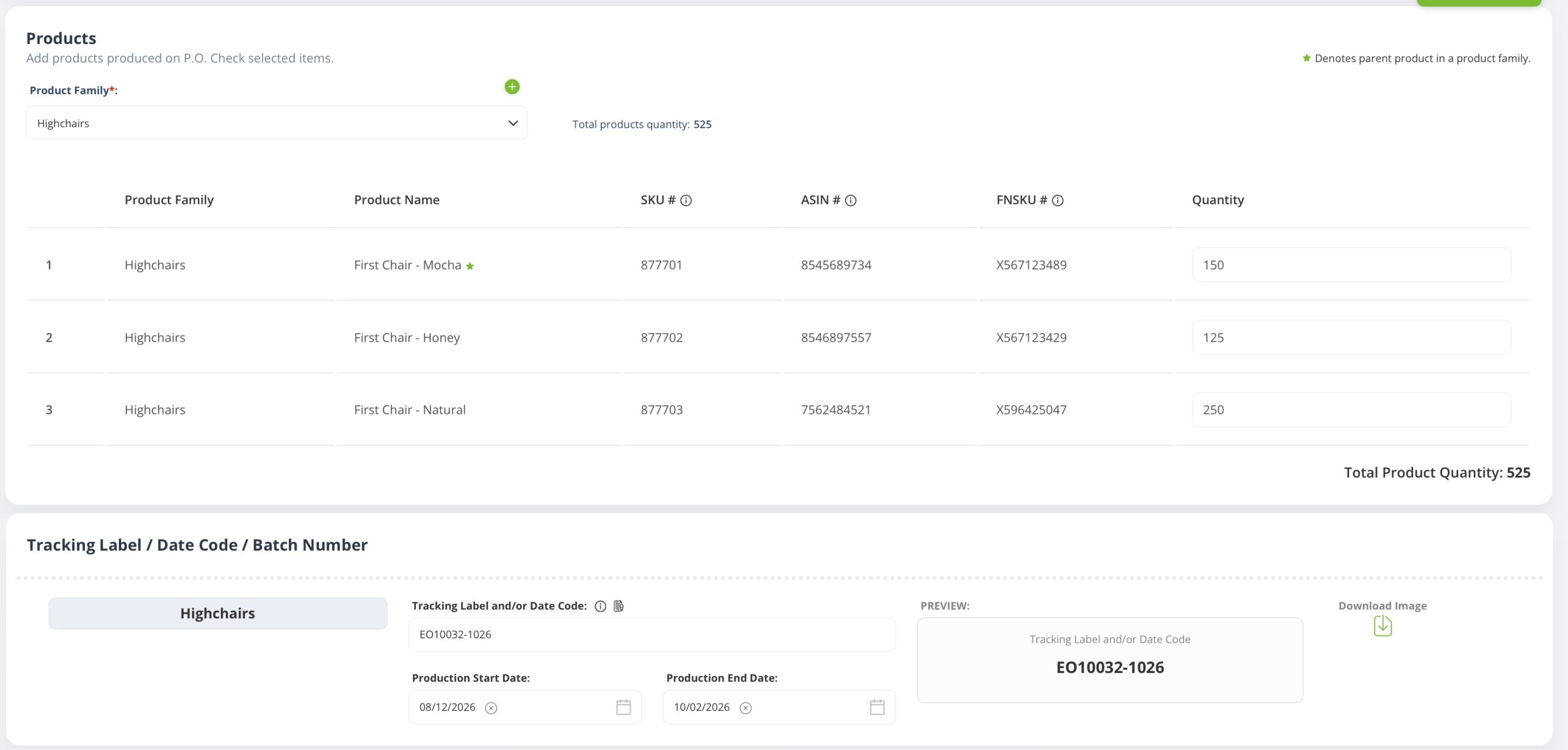The width and height of the screenshot is (1568, 750).
Task: Click document icon beside Tracking Label field
Action: (619, 606)
